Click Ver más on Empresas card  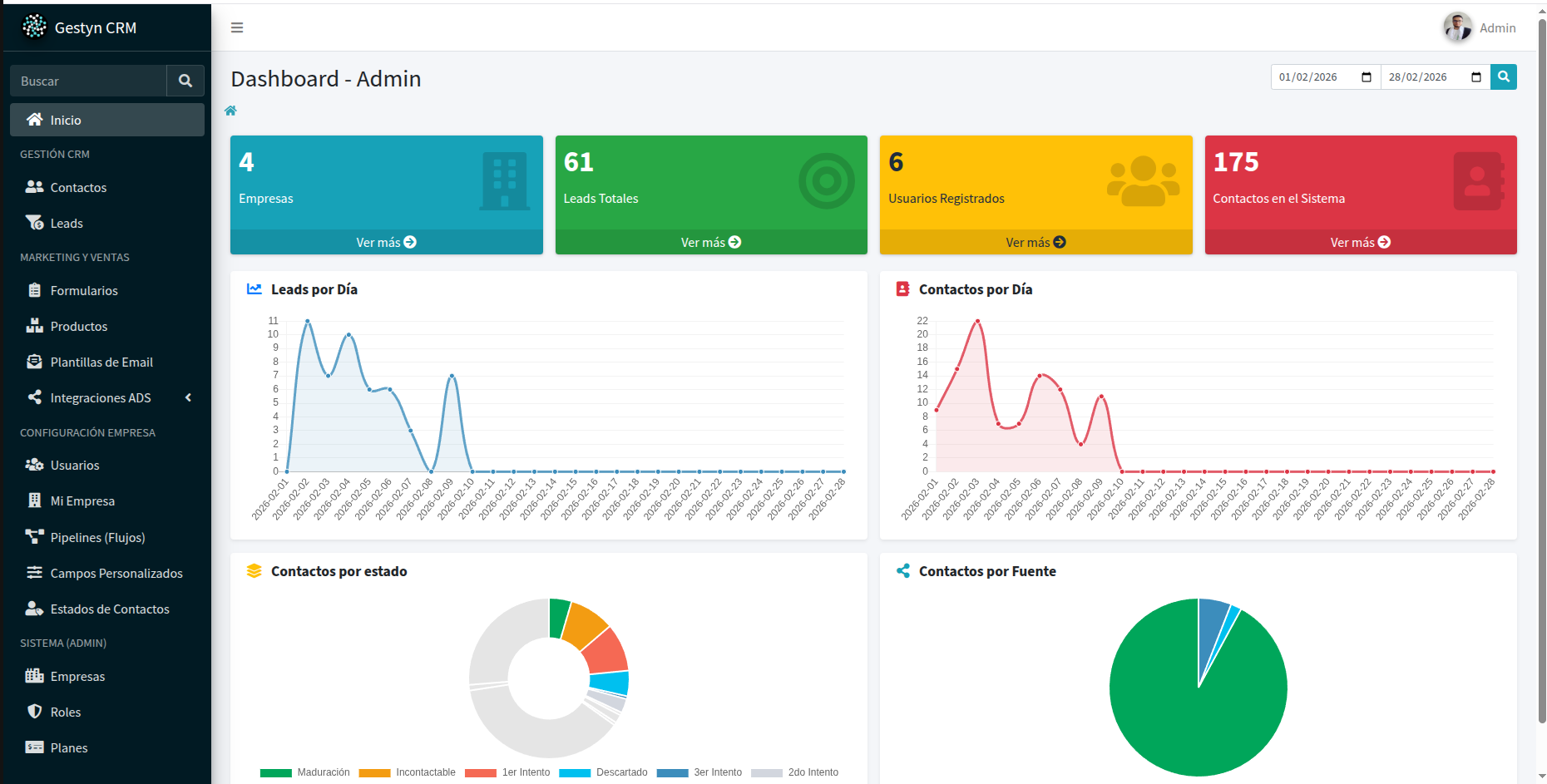(x=386, y=242)
